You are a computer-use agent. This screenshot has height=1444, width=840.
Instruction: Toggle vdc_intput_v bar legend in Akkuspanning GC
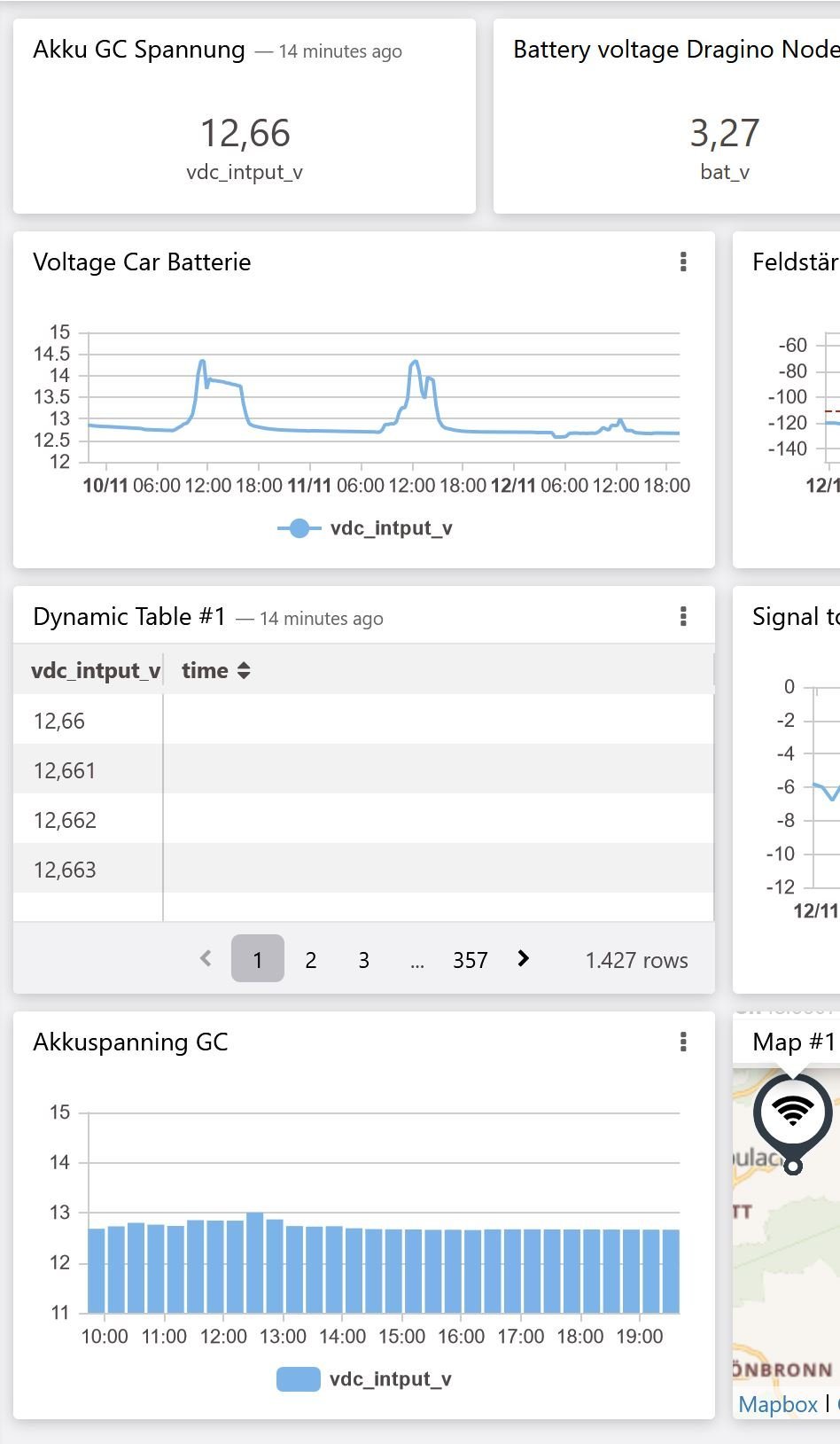364,1379
